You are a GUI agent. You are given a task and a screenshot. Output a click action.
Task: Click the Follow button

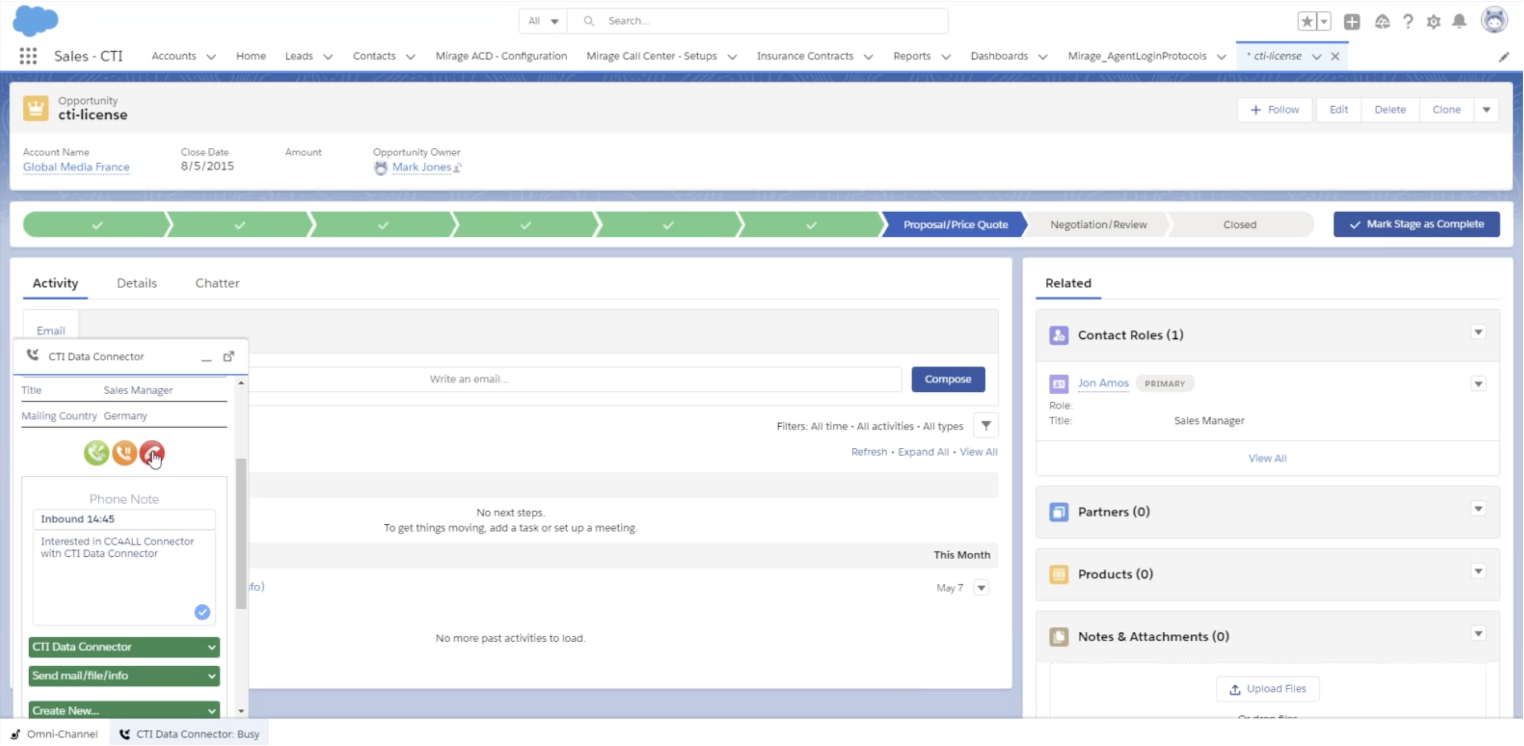pos(1275,110)
